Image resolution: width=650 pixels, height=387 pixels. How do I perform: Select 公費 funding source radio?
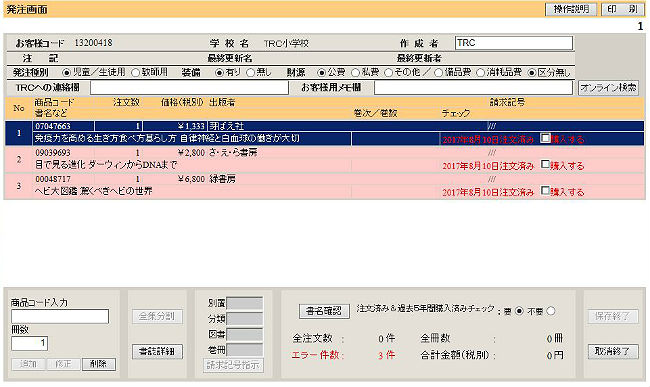[x=321, y=73]
